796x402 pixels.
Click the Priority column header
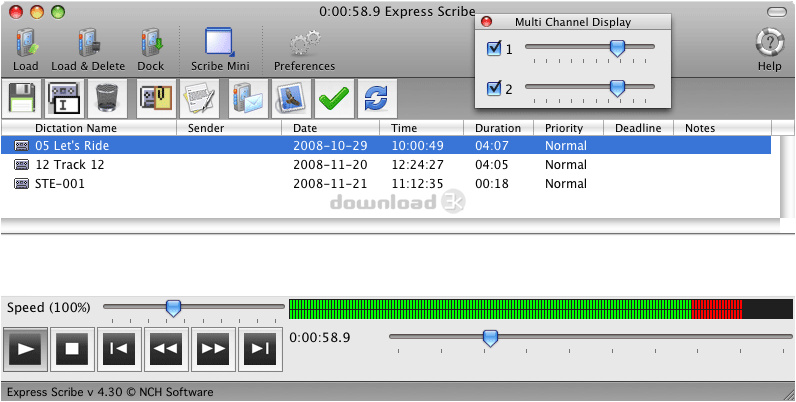[x=564, y=128]
